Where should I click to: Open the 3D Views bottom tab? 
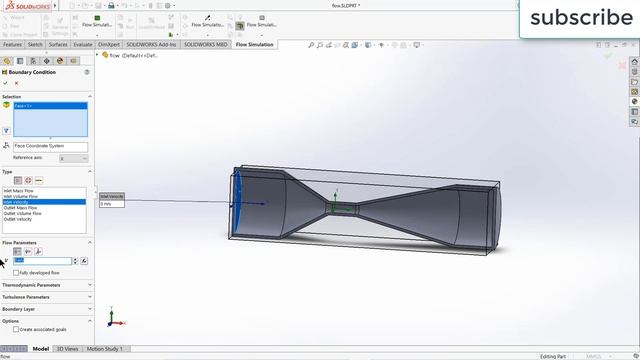67,349
